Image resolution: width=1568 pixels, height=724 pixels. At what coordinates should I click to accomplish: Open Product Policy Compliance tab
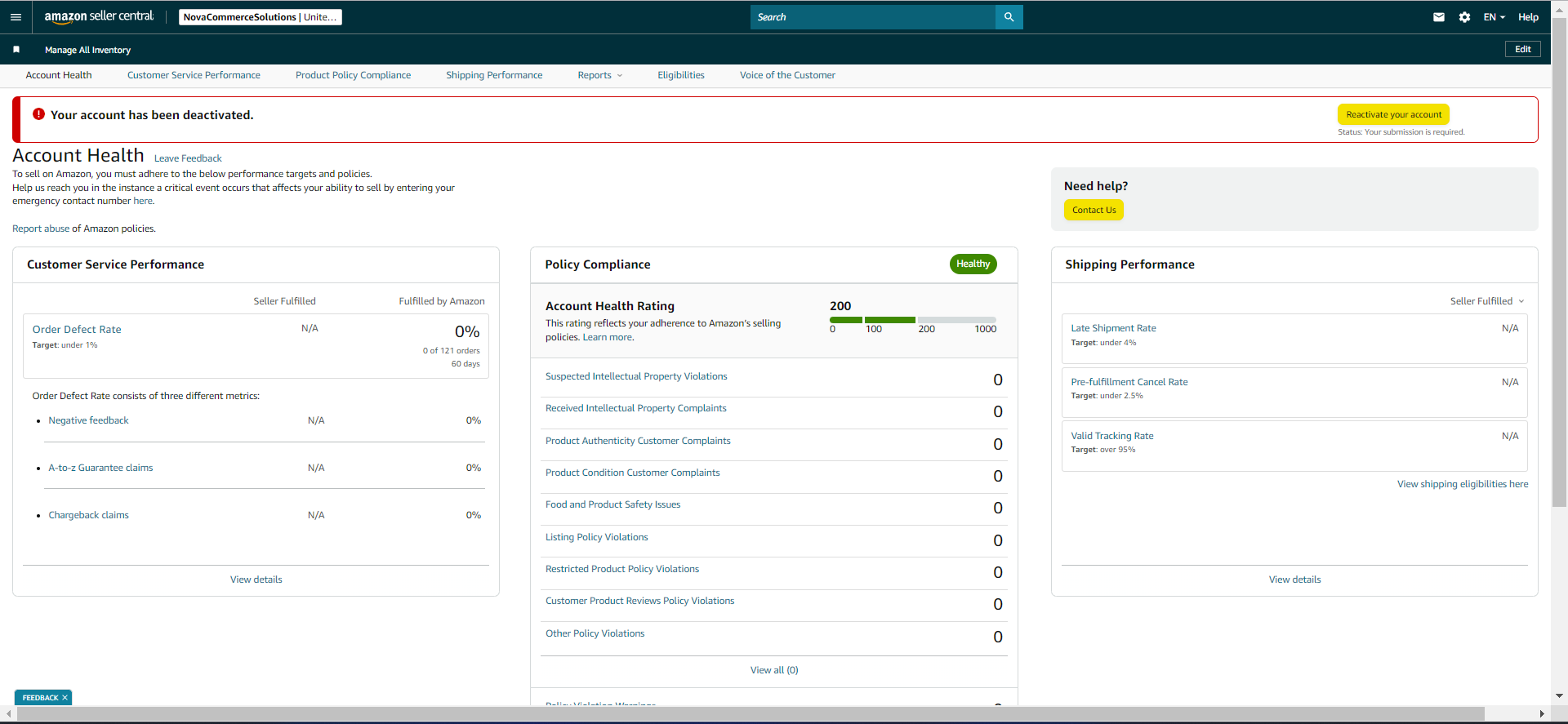(x=353, y=75)
